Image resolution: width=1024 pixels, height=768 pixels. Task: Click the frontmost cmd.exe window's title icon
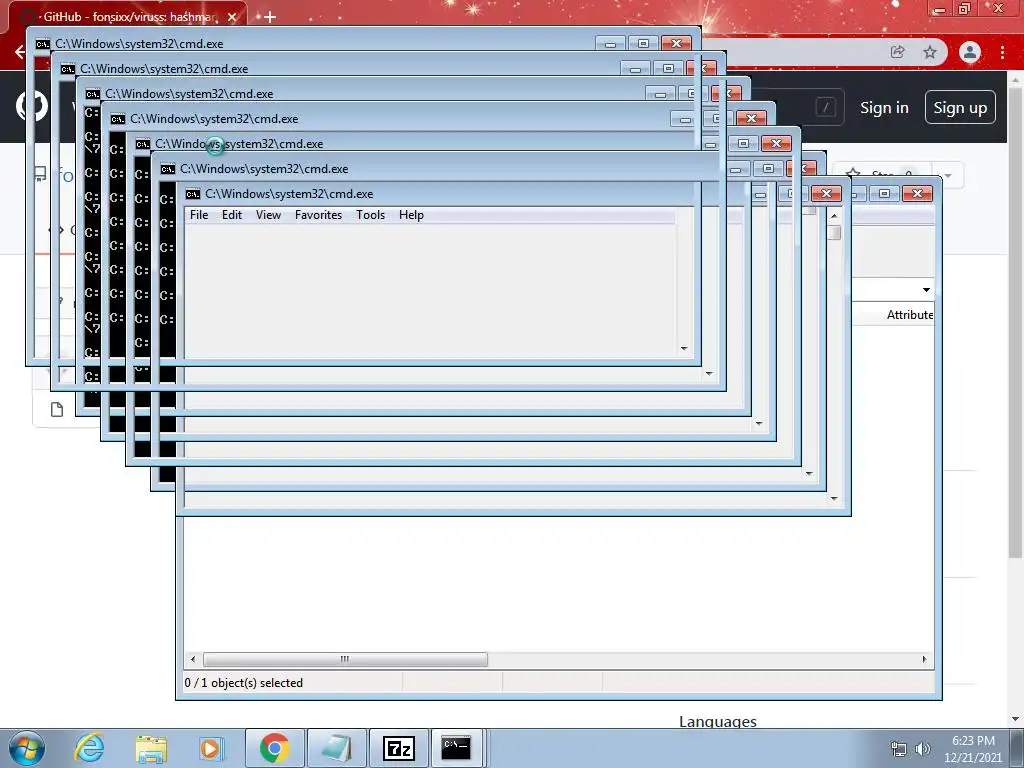pyautogui.click(x=192, y=194)
